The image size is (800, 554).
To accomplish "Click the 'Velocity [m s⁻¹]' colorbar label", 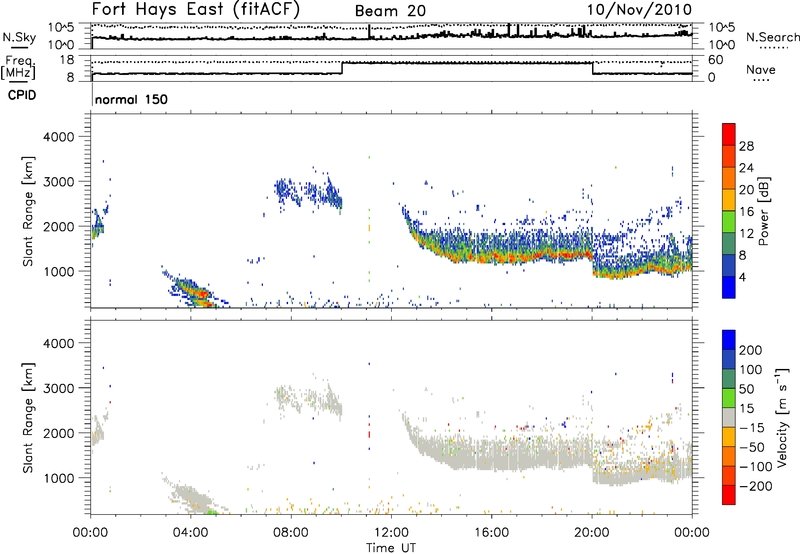I will [x=782, y=417].
